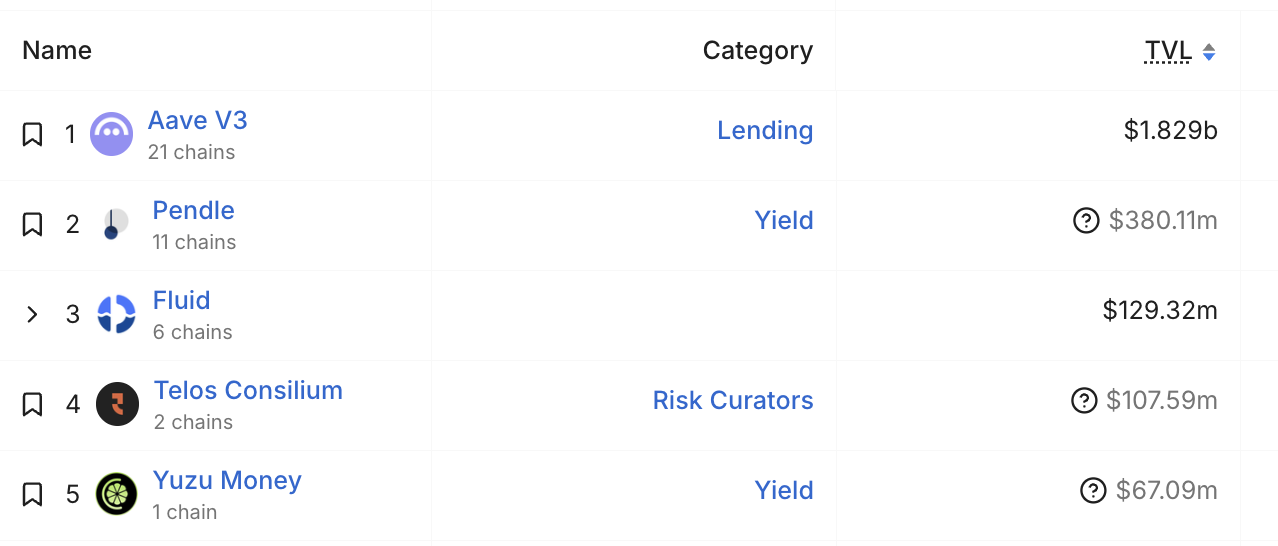Click the Fluid protocol logo icon
Screen dimensions: 1278x546
click(x=116, y=314)
